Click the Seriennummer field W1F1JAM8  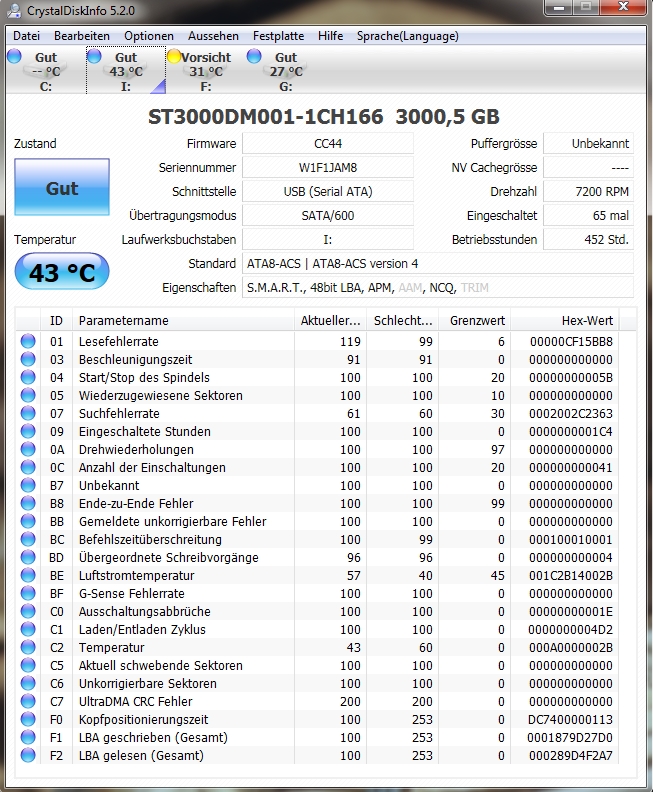click(x=328, y=168)
